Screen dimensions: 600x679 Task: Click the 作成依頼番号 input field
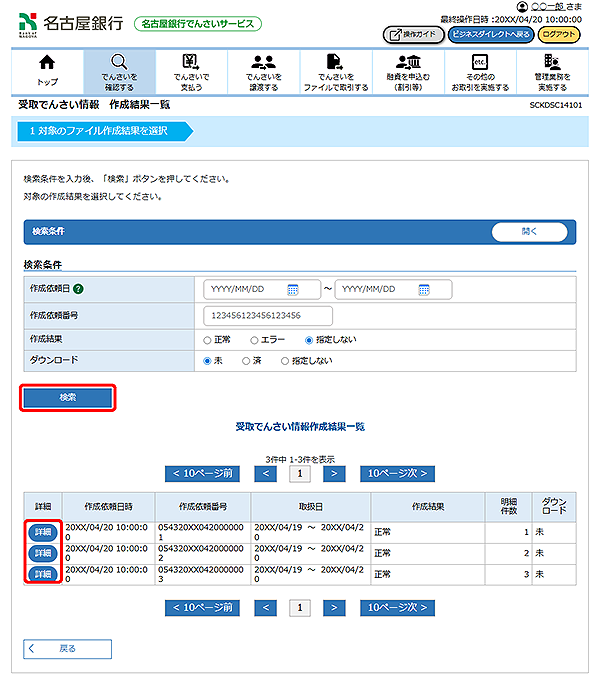coord(267,315)
